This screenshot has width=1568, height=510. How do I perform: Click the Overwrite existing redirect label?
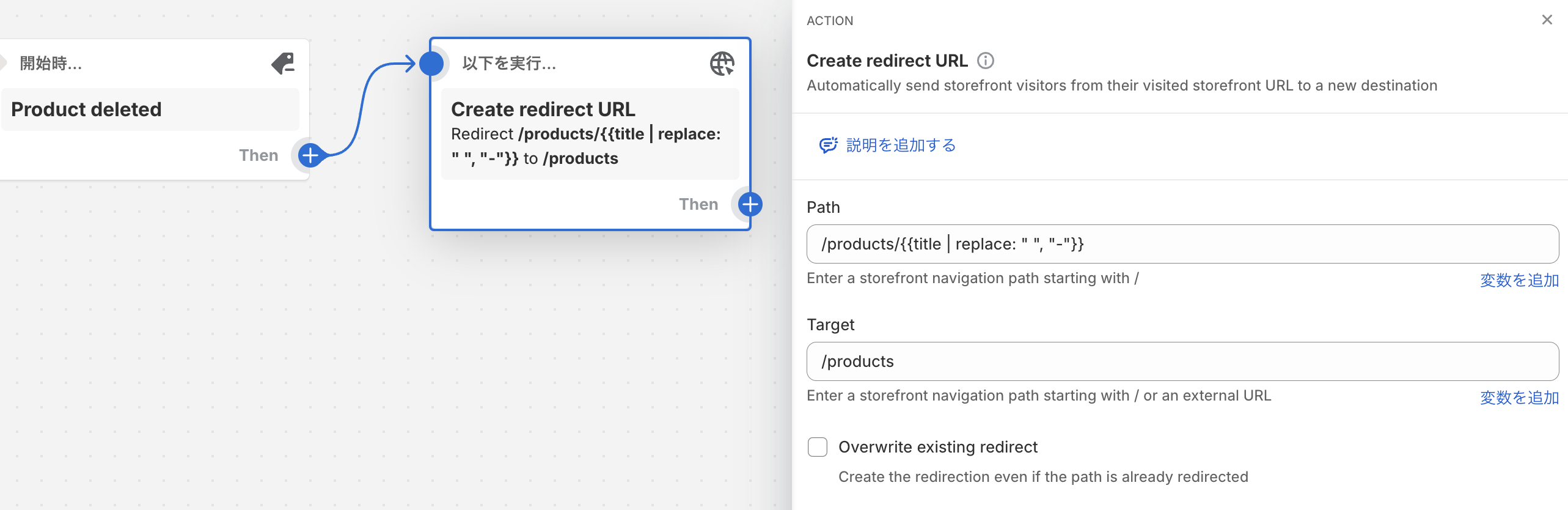pyautogui.click(x=938, y=447)
